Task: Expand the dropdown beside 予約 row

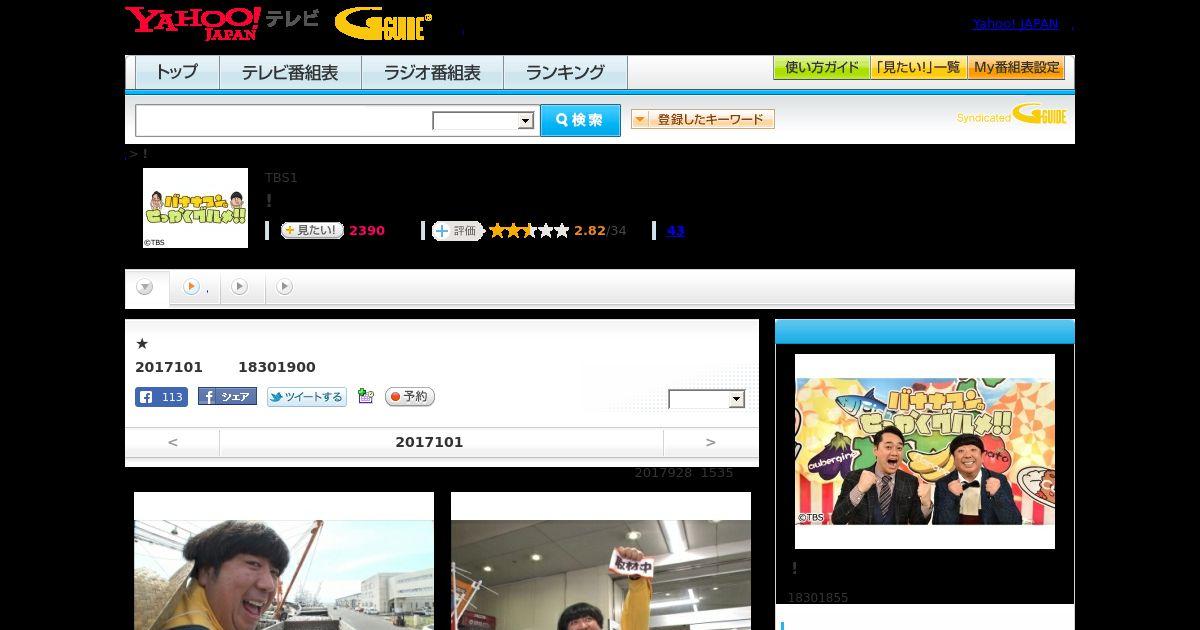Action: click(x=707, y=399)
